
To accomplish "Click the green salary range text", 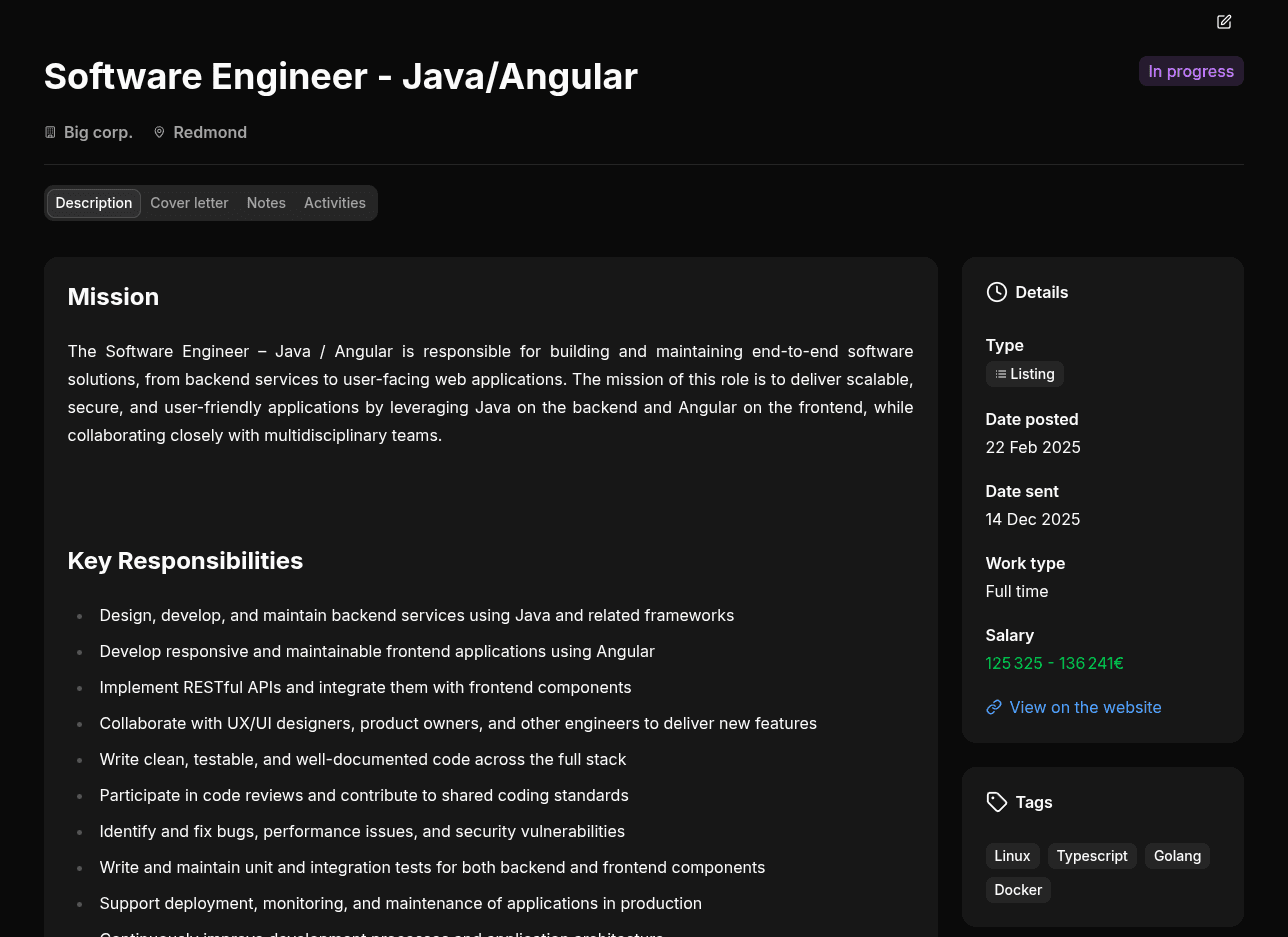I will coord(1054,663).
